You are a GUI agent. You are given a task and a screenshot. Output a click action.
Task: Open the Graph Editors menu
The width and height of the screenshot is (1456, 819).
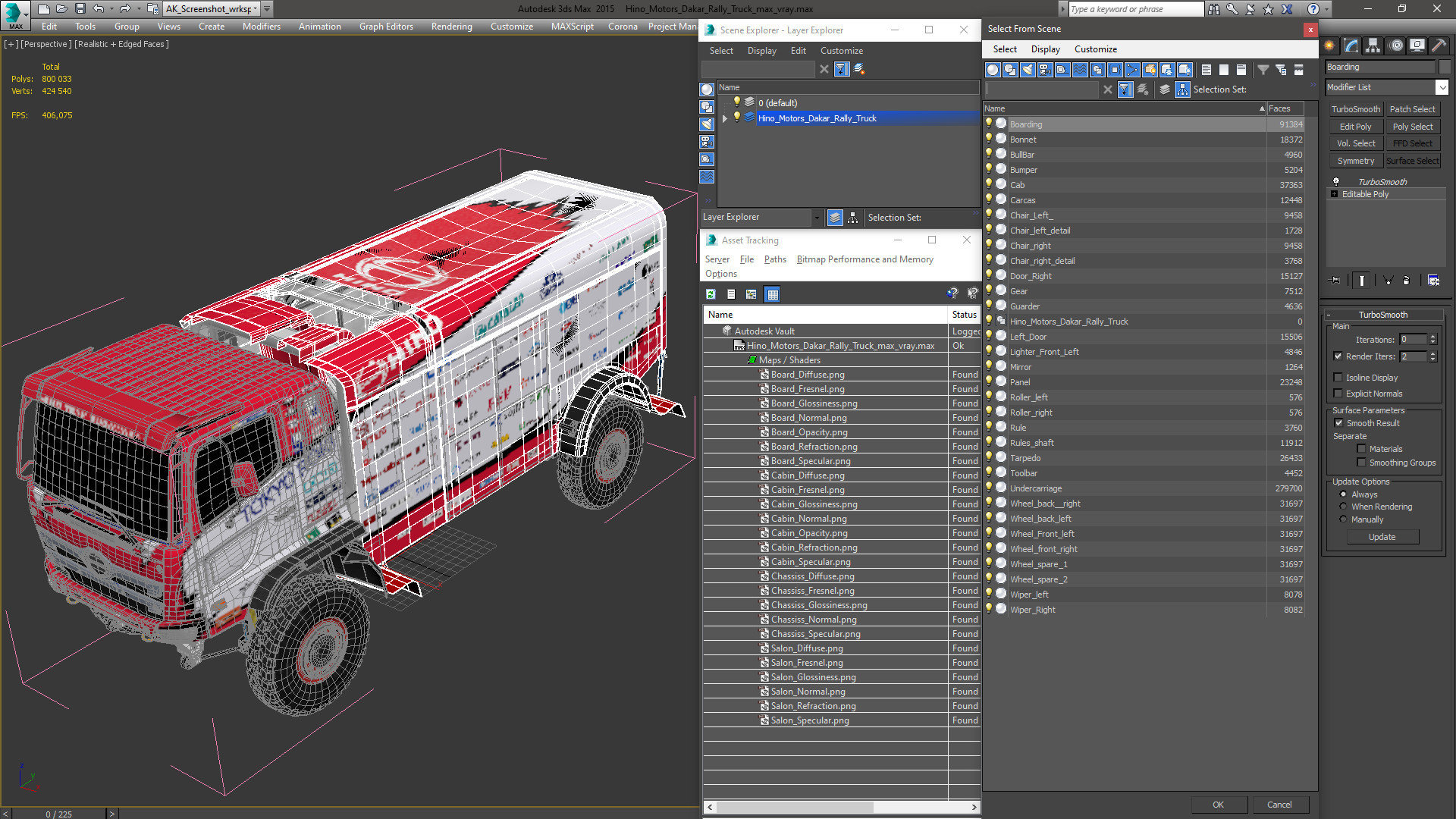pos(386,27)
